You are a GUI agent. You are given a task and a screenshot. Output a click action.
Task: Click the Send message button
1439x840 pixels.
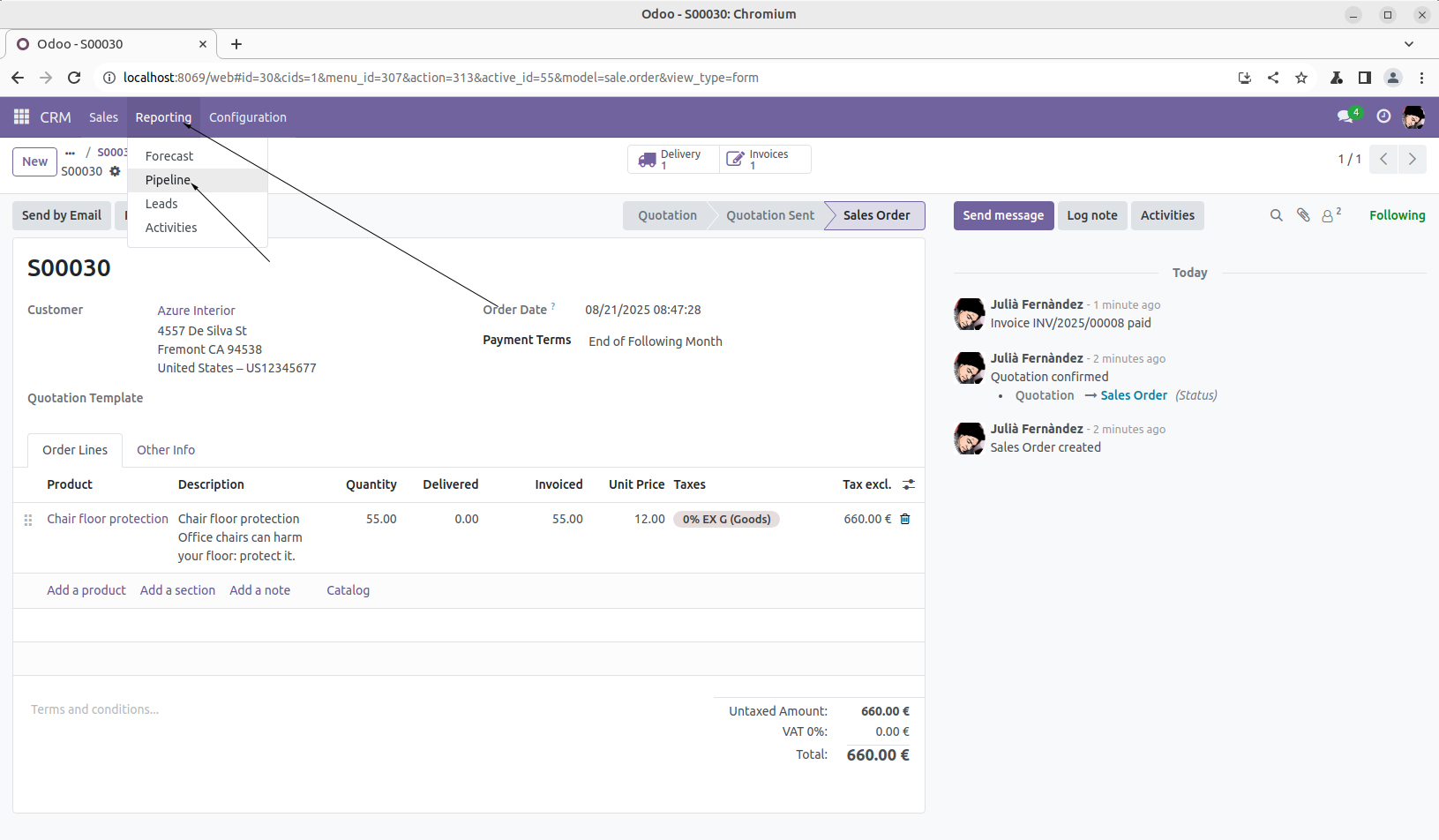1002,215
